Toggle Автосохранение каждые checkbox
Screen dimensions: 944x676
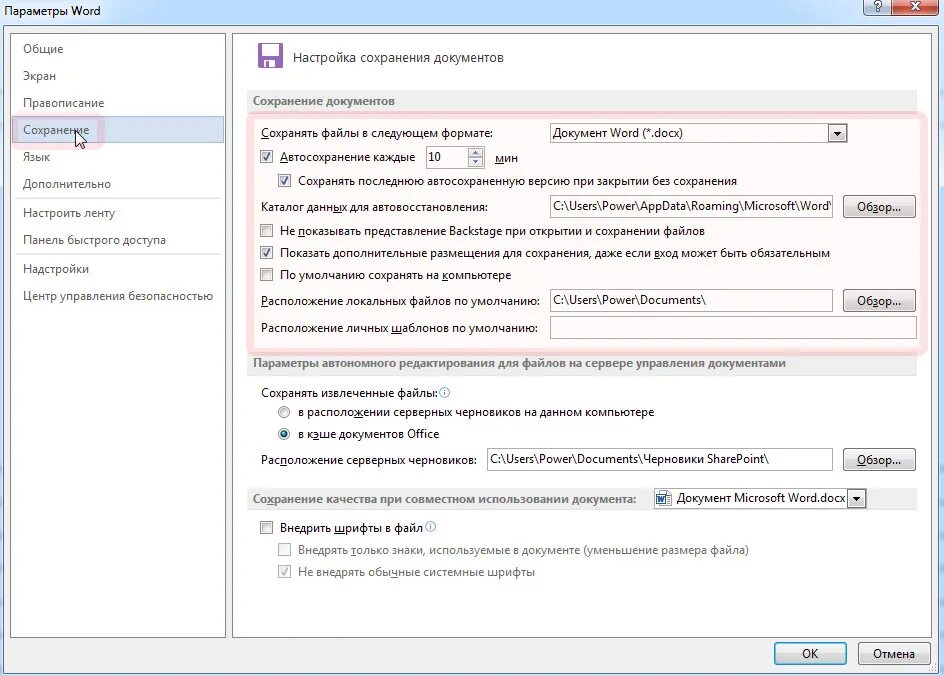point(266,157)
